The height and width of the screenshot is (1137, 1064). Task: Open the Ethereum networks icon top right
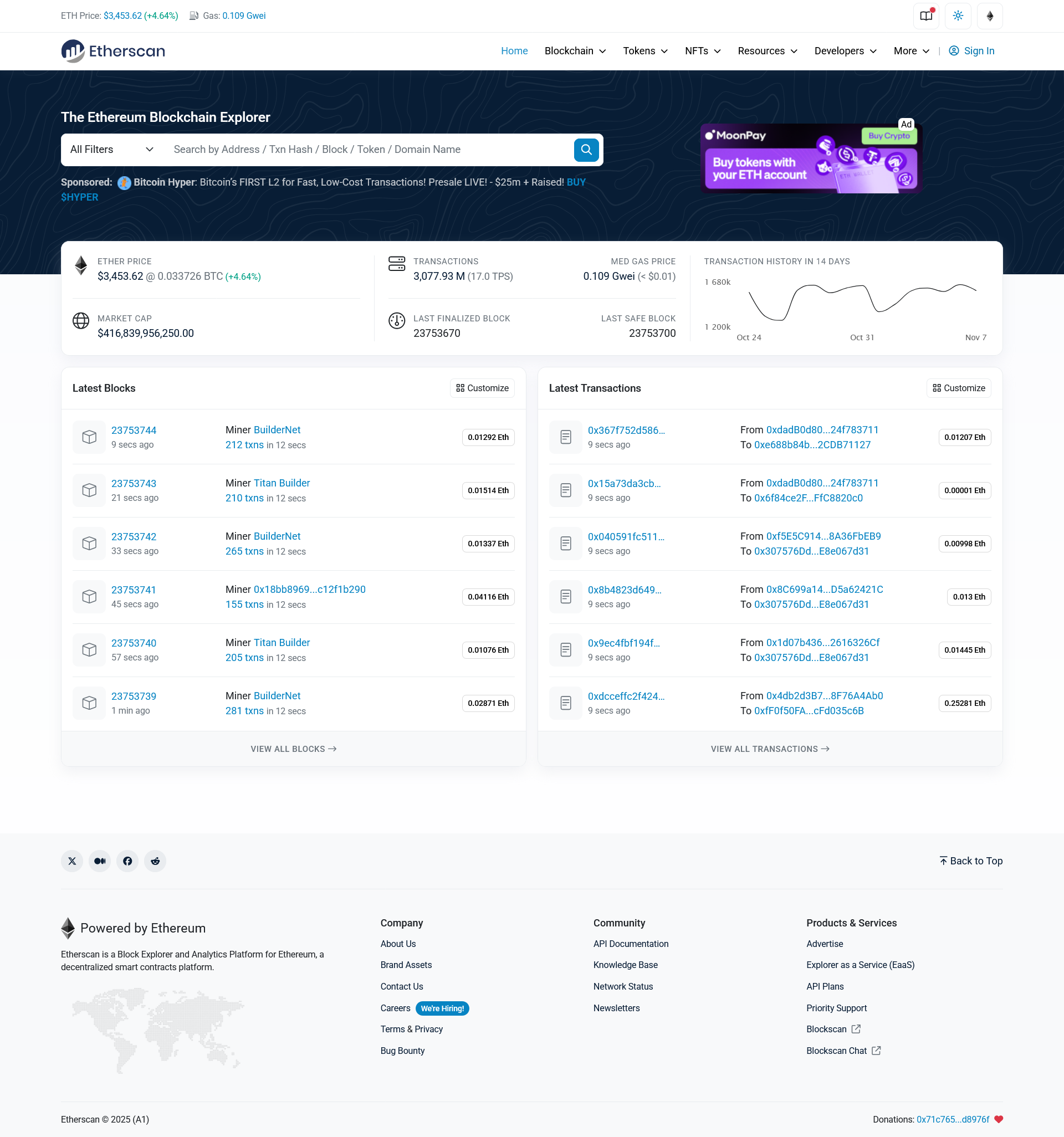990,16
